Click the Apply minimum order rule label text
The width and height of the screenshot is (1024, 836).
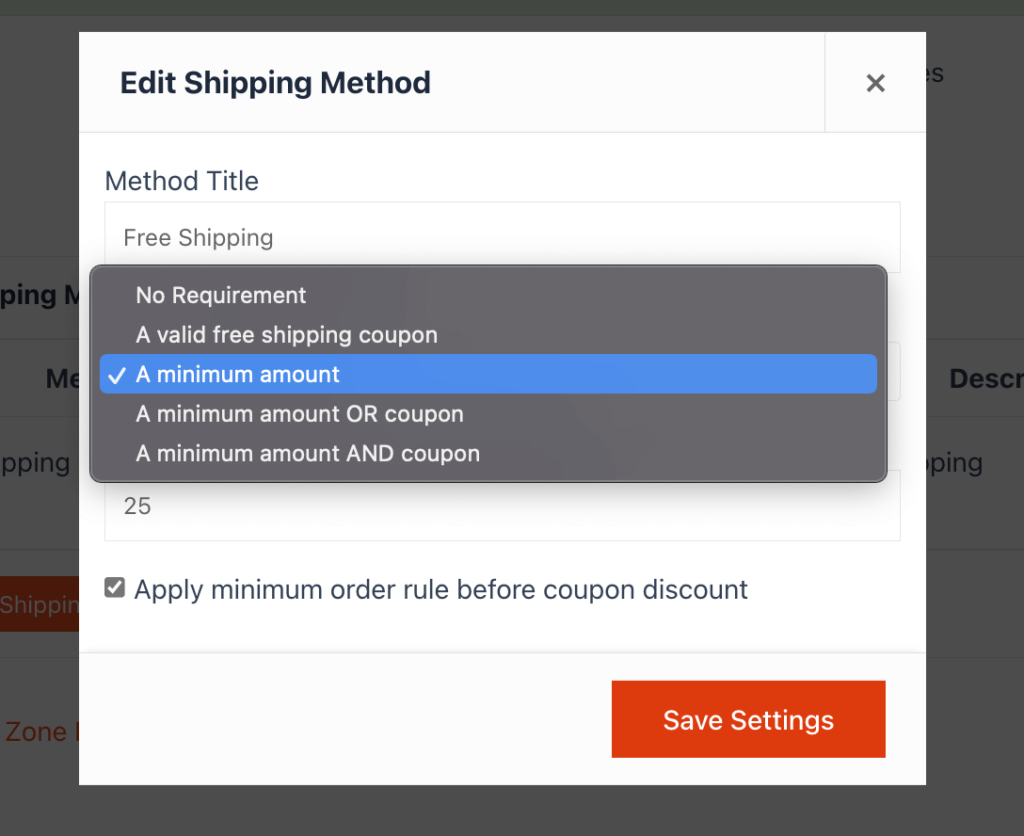click(x=440, y=590)
